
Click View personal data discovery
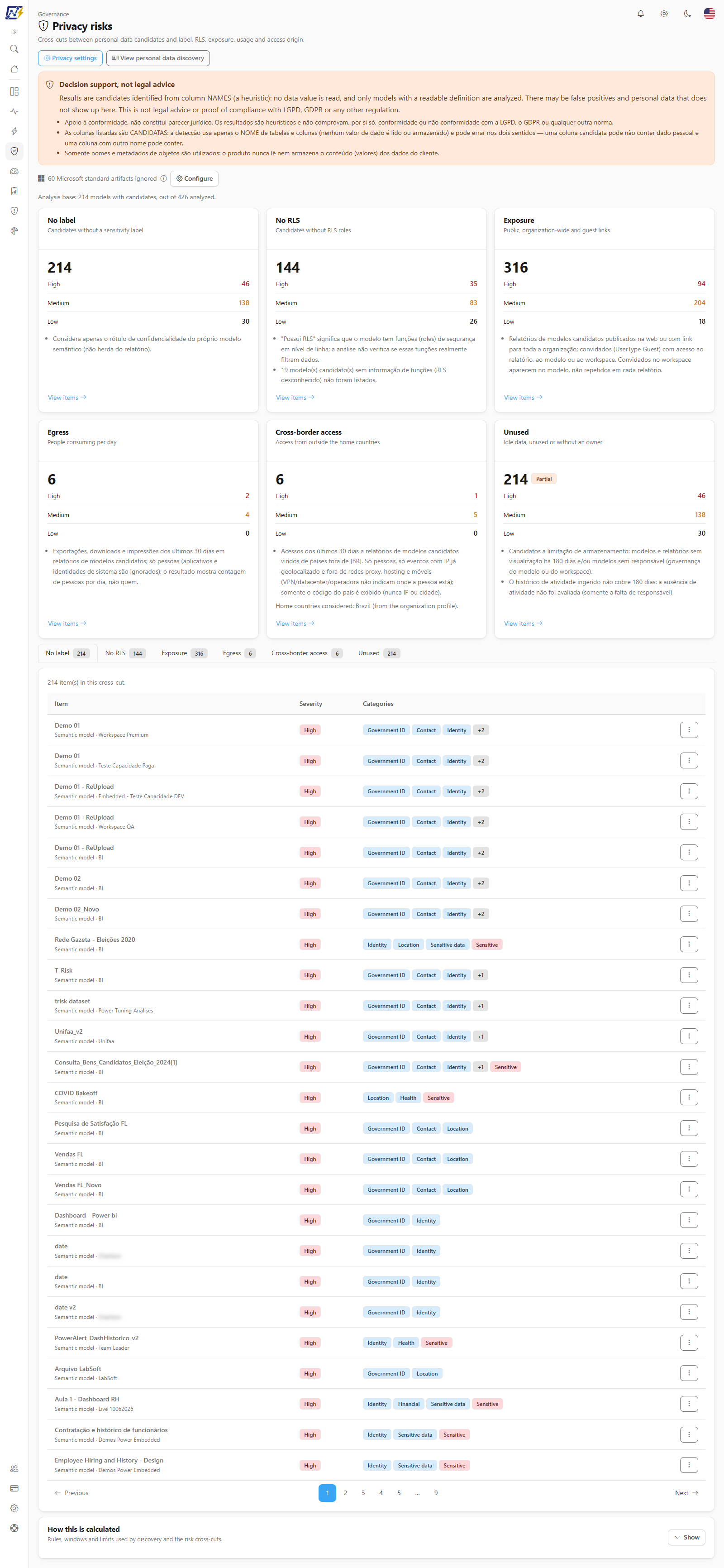pyautogui.click(x=158, y=58)
